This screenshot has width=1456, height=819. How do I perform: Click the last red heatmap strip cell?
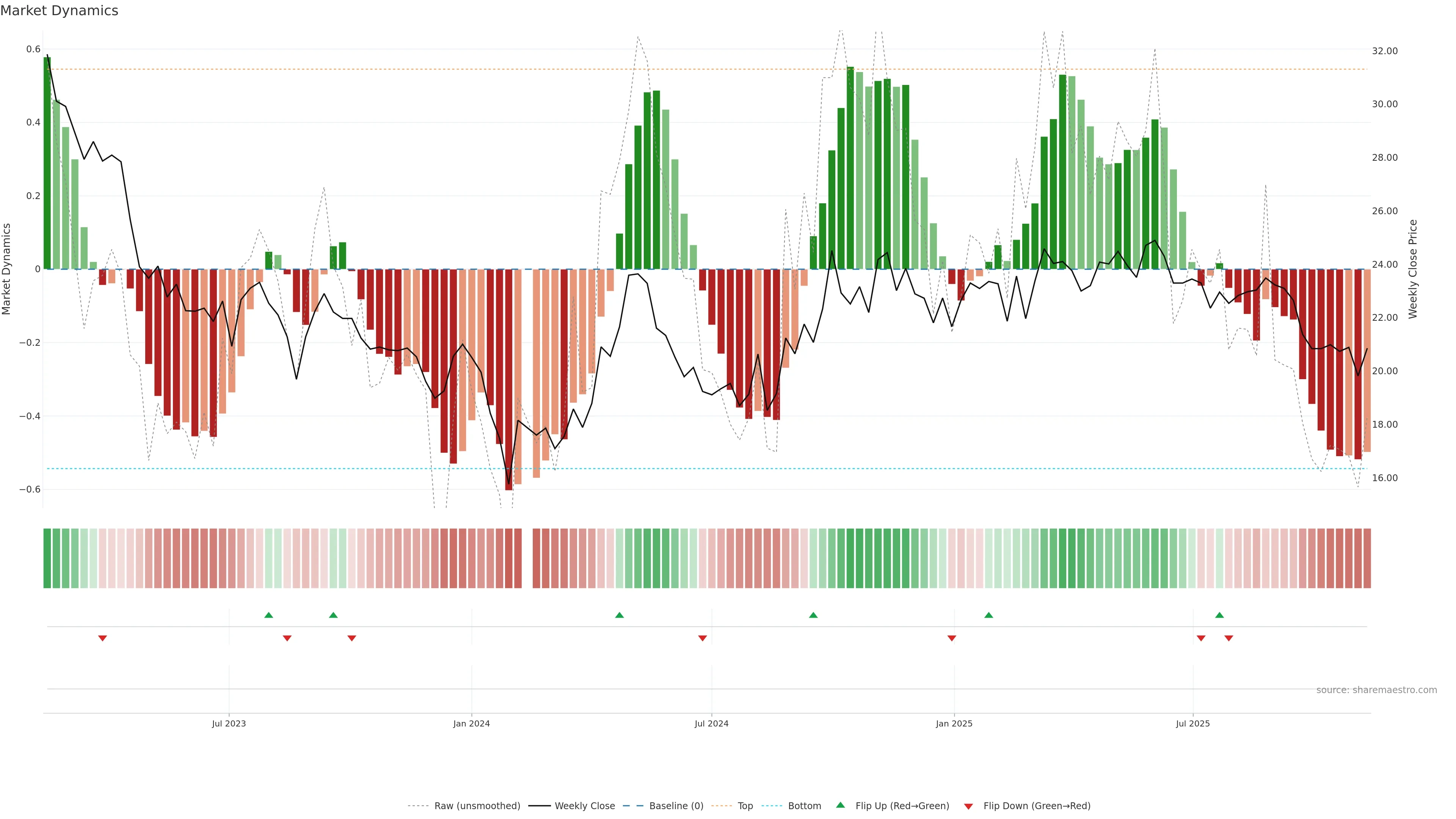(x=1367, y=558)
